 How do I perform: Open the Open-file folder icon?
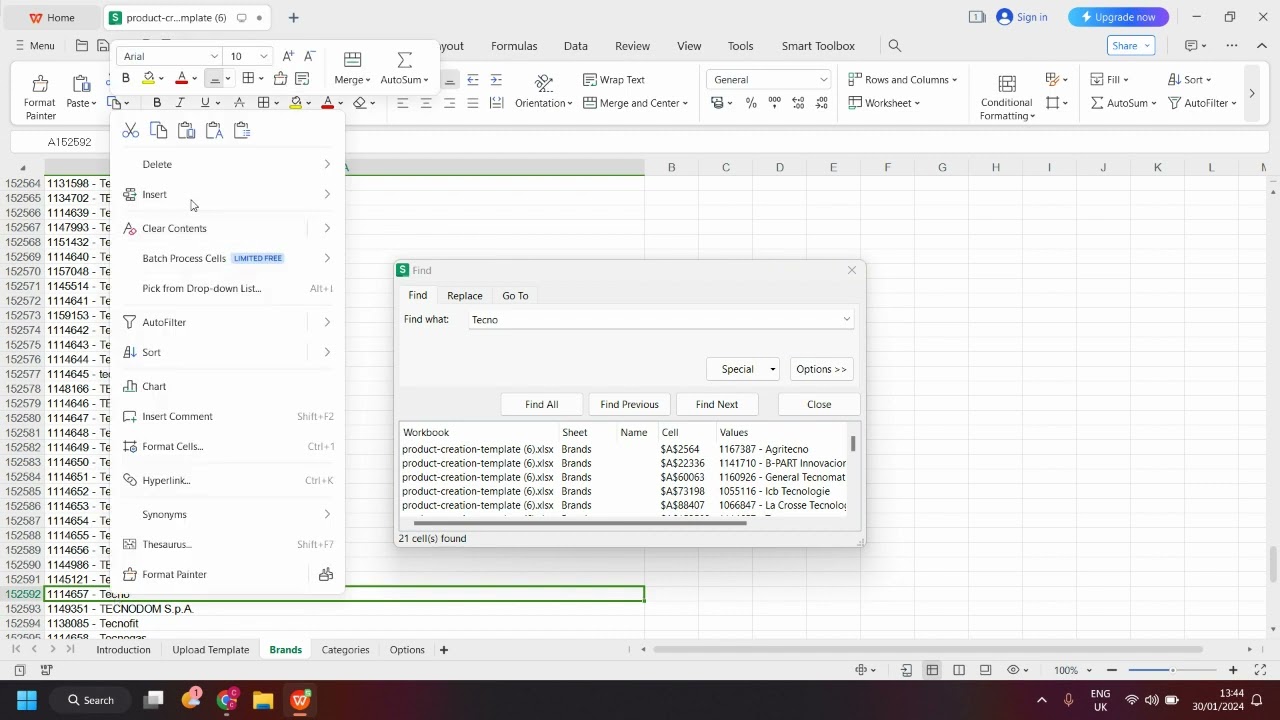click(81, 46)
